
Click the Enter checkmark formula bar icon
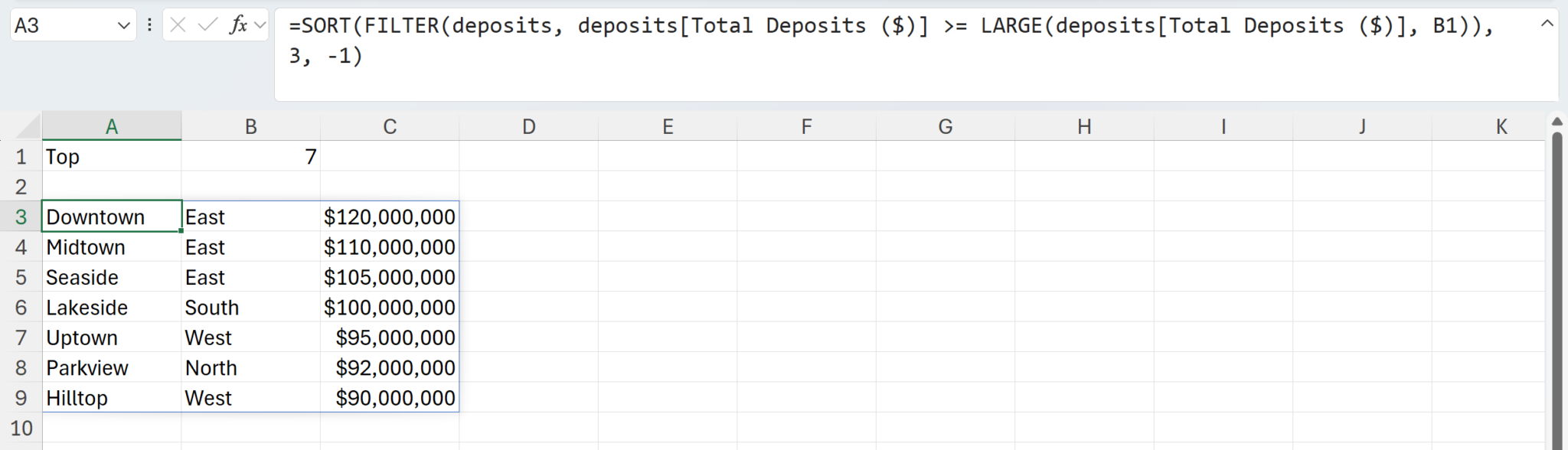pyautogui.click(x=207, y=25)
